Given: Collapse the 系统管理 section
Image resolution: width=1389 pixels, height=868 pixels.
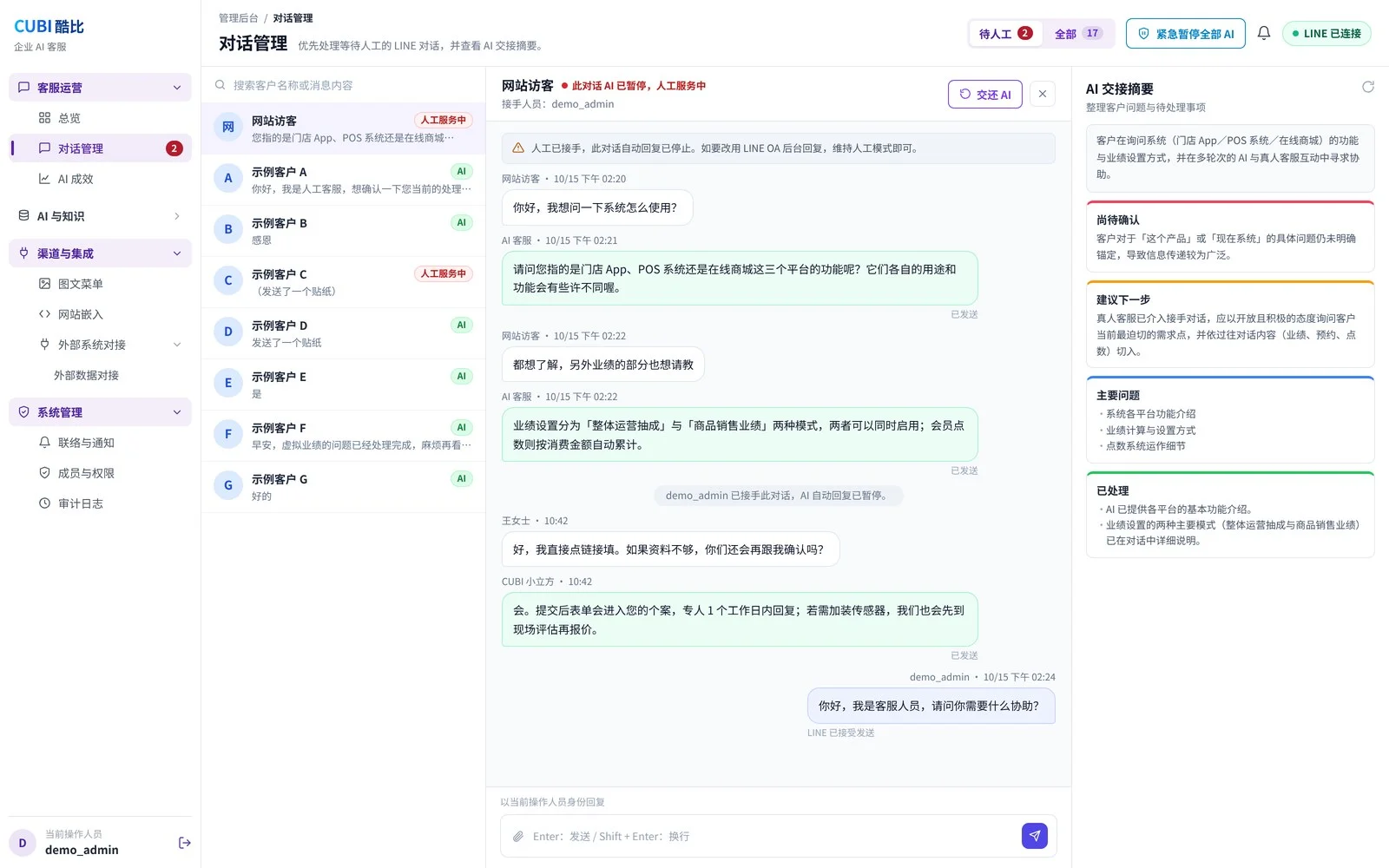Looking at the screenshot, I should point(100,412).
